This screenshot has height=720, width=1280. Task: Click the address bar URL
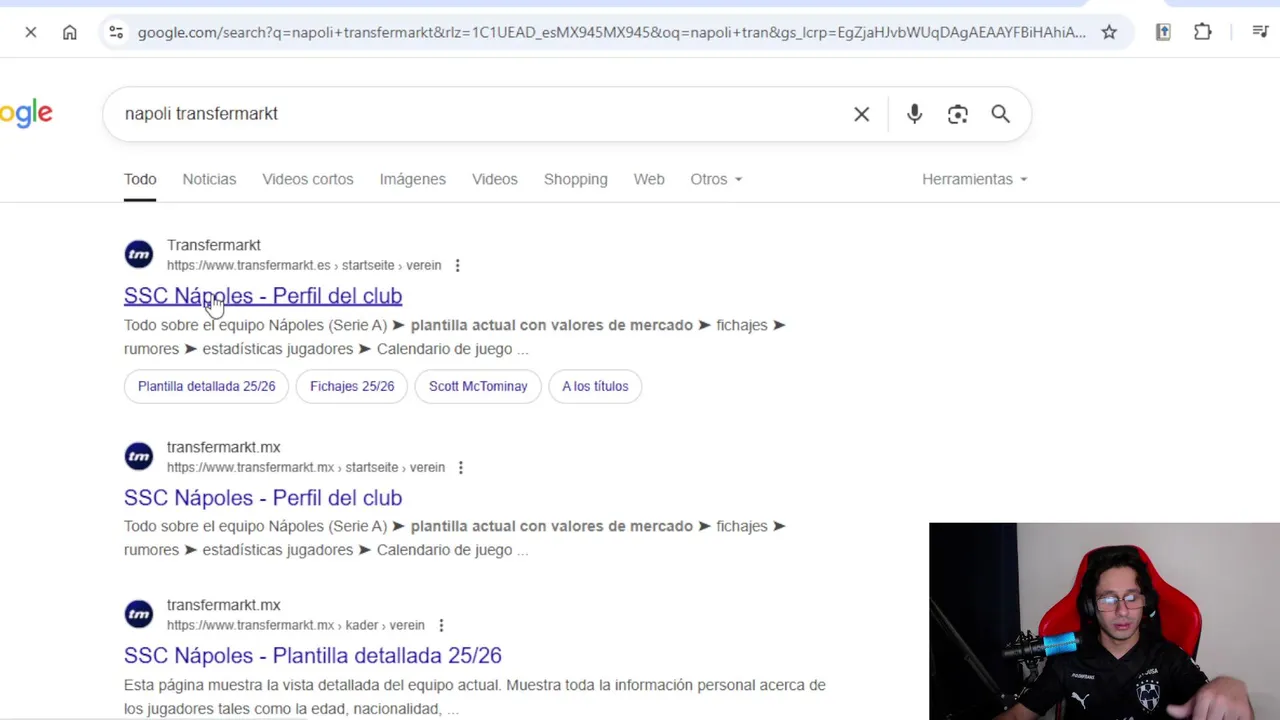tap(611, 32)
